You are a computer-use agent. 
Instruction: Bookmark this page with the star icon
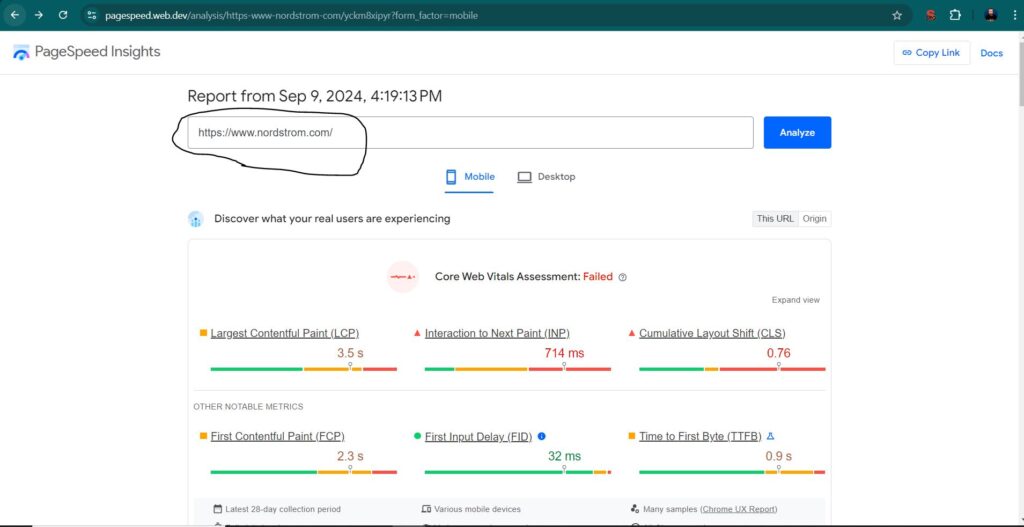coord(897,15)
